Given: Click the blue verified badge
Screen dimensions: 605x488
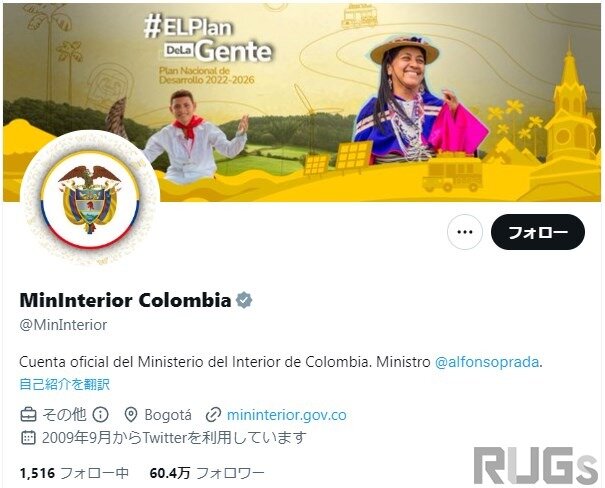Looking at the screenshot, I should 244,300.
